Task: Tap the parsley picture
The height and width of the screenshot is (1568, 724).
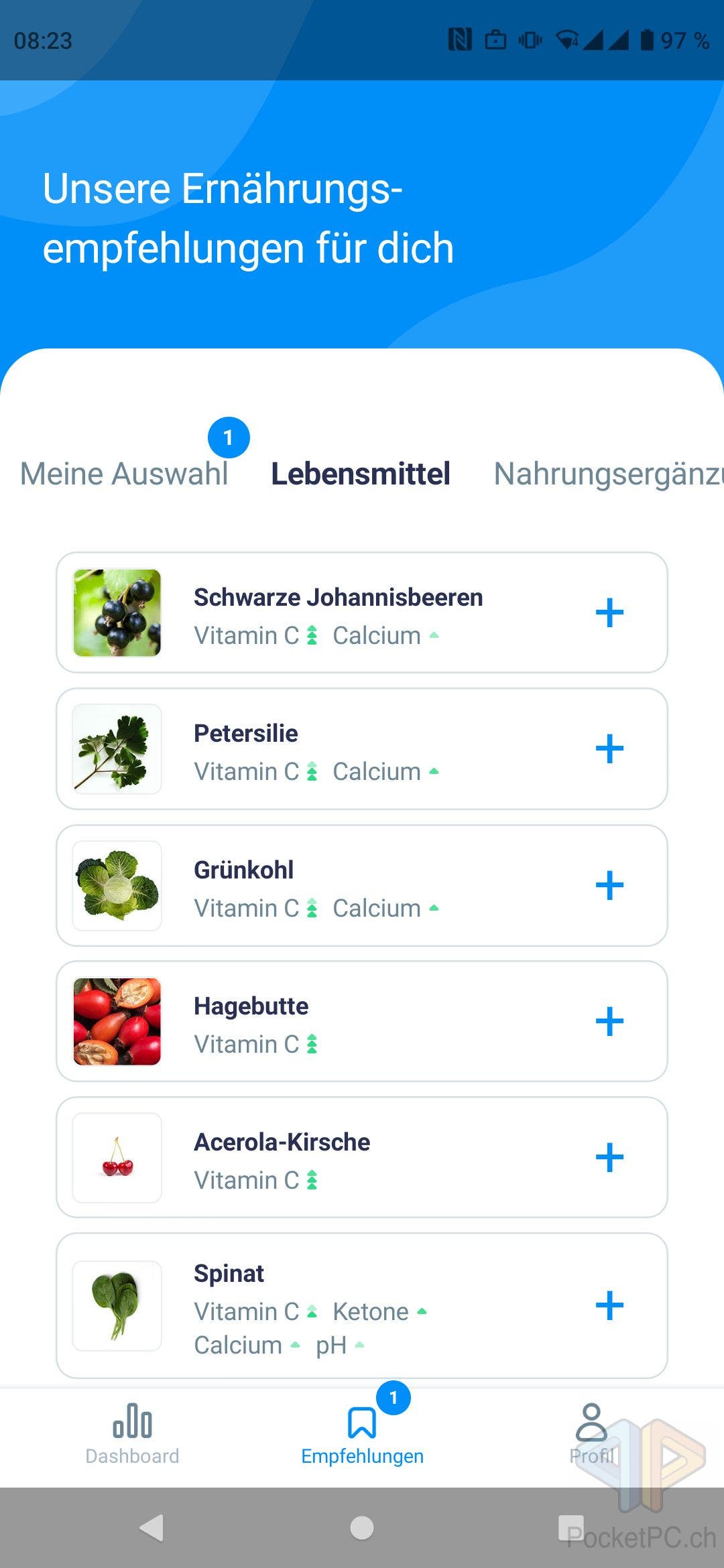Action: [117, 749]
